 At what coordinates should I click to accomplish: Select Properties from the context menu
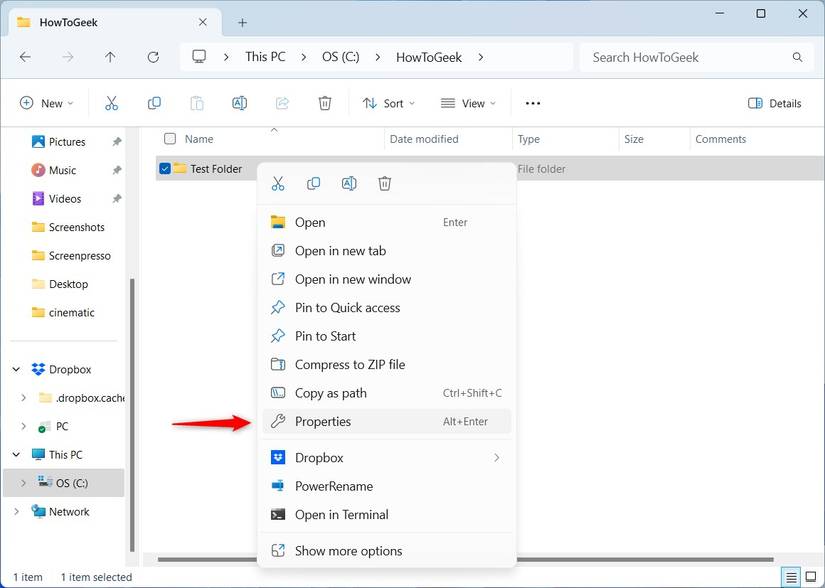pos(323,421)
